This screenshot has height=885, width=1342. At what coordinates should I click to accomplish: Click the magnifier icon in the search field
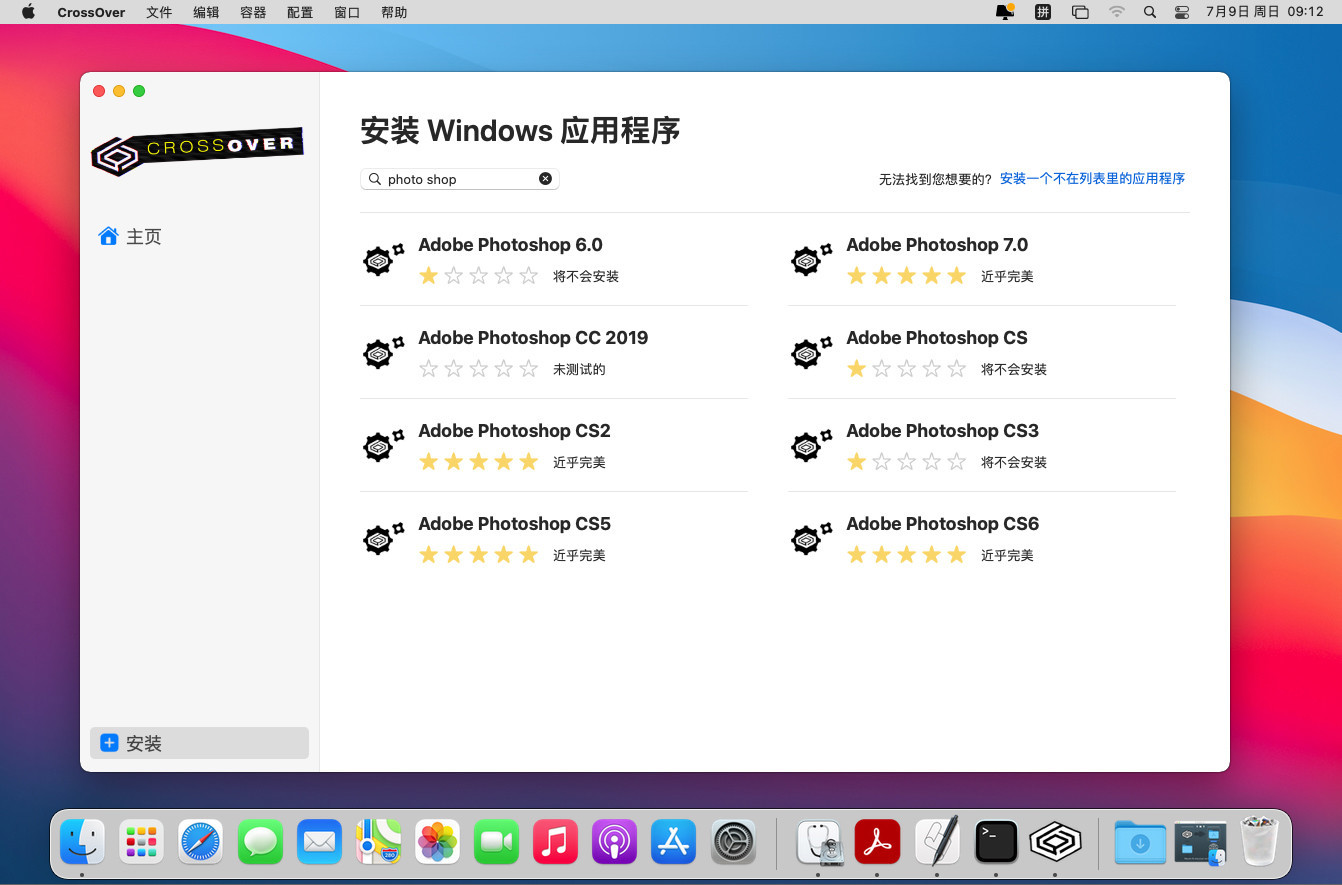[375, 178]
